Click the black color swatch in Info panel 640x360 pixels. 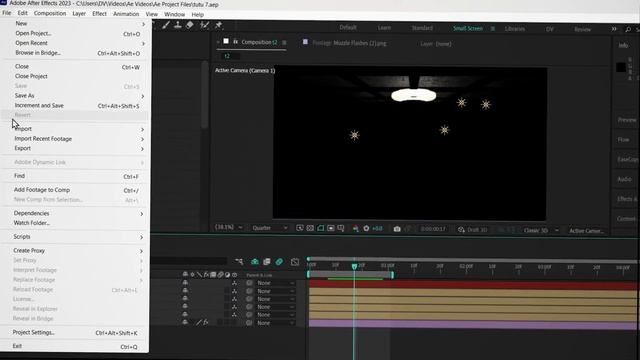click(x=621, y=67)
